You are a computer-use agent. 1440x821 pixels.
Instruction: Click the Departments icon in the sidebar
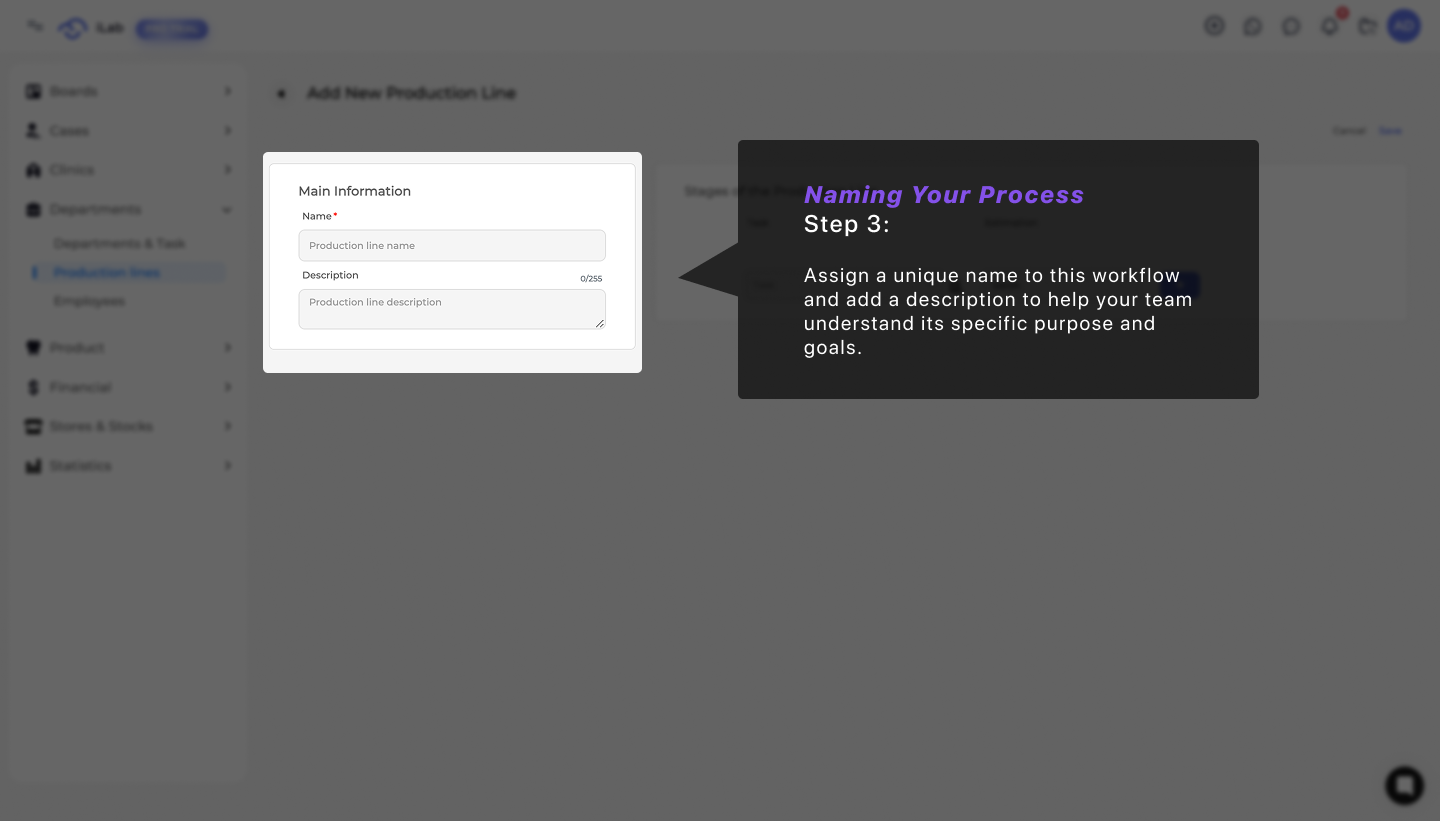33,209
